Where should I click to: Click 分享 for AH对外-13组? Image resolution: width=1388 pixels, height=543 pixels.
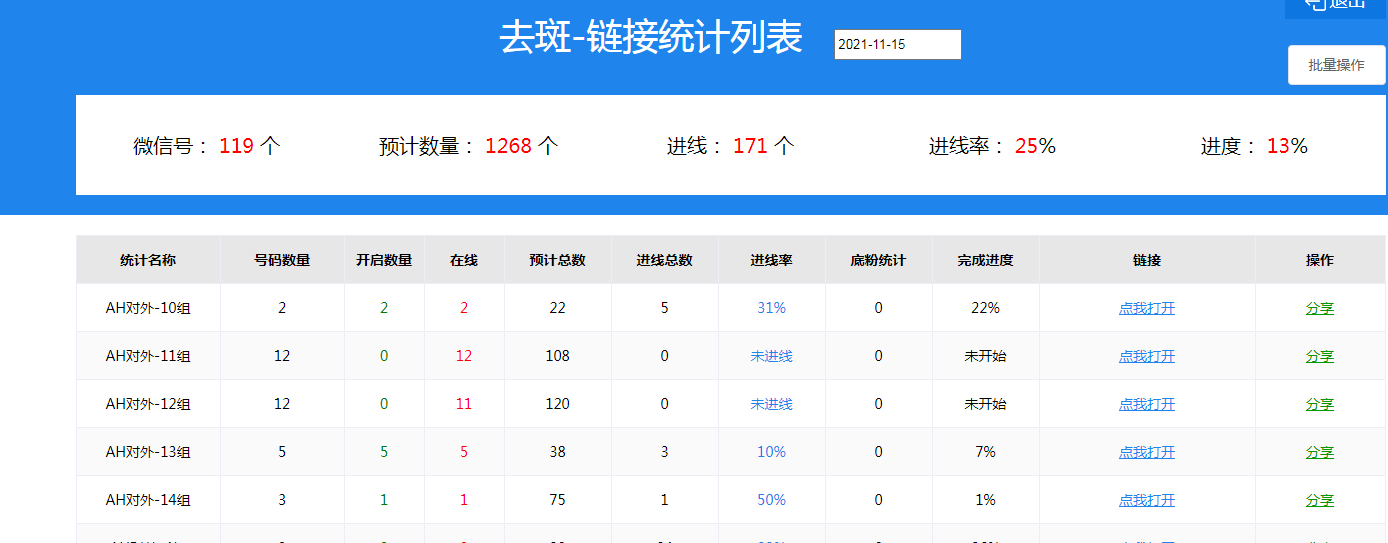click(1320, 452)
